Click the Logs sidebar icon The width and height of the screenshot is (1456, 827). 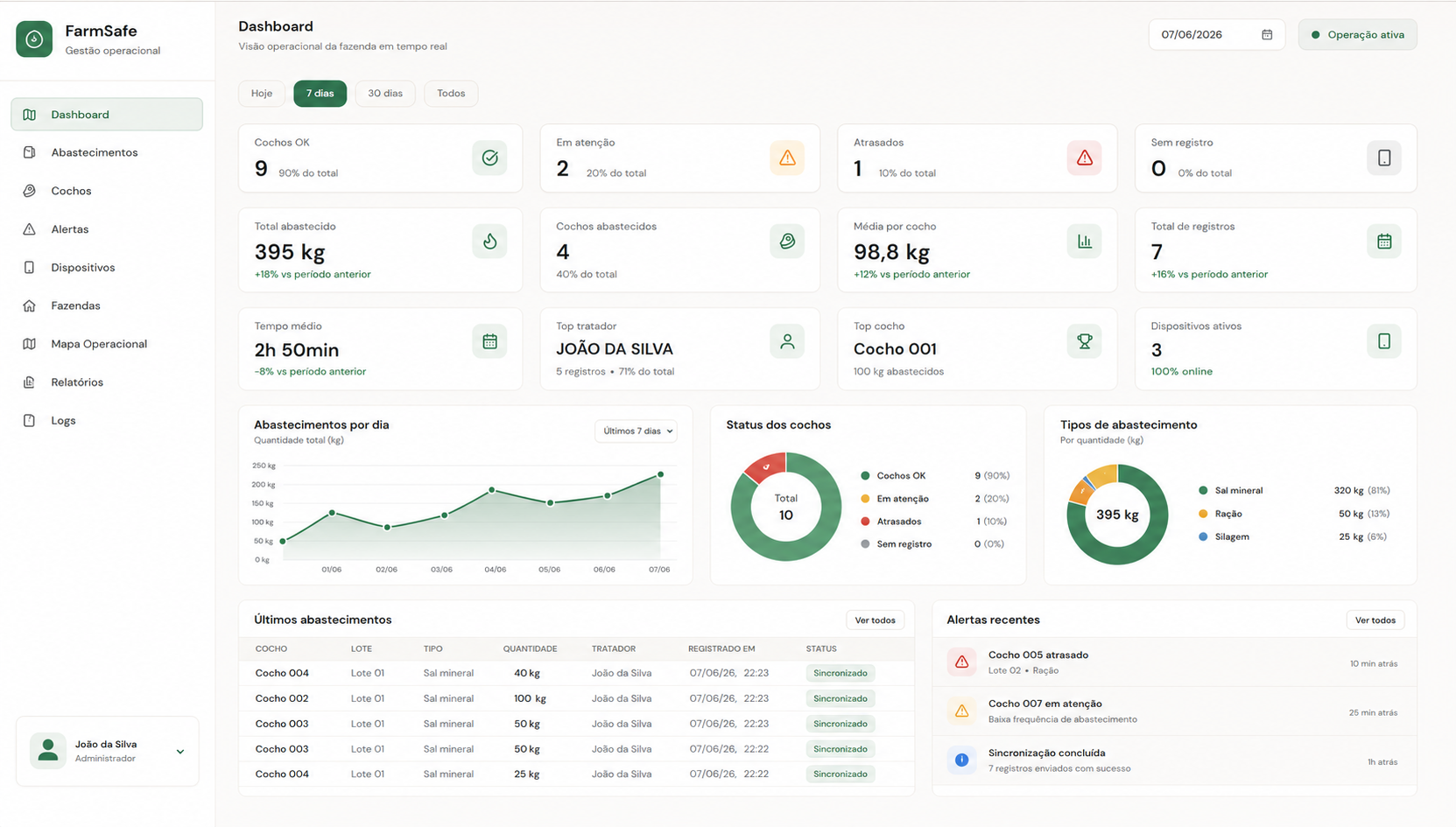pyautogui.click(x=30, y=420)
